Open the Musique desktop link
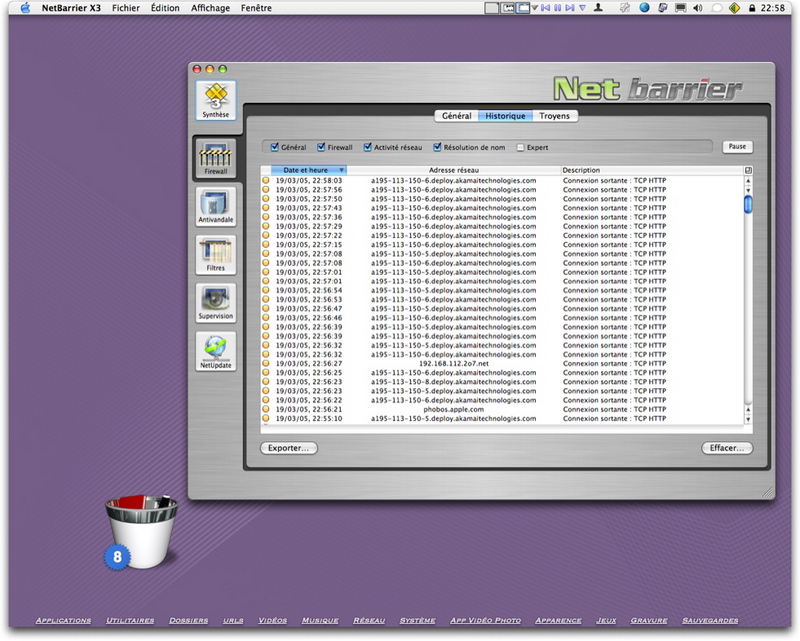Screen dimensions: 800x641 320,620
